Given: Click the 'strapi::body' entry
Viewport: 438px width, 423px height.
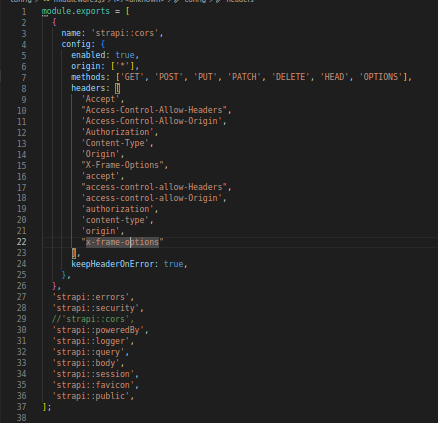Looking at the screenshot, I should point(86,363).
